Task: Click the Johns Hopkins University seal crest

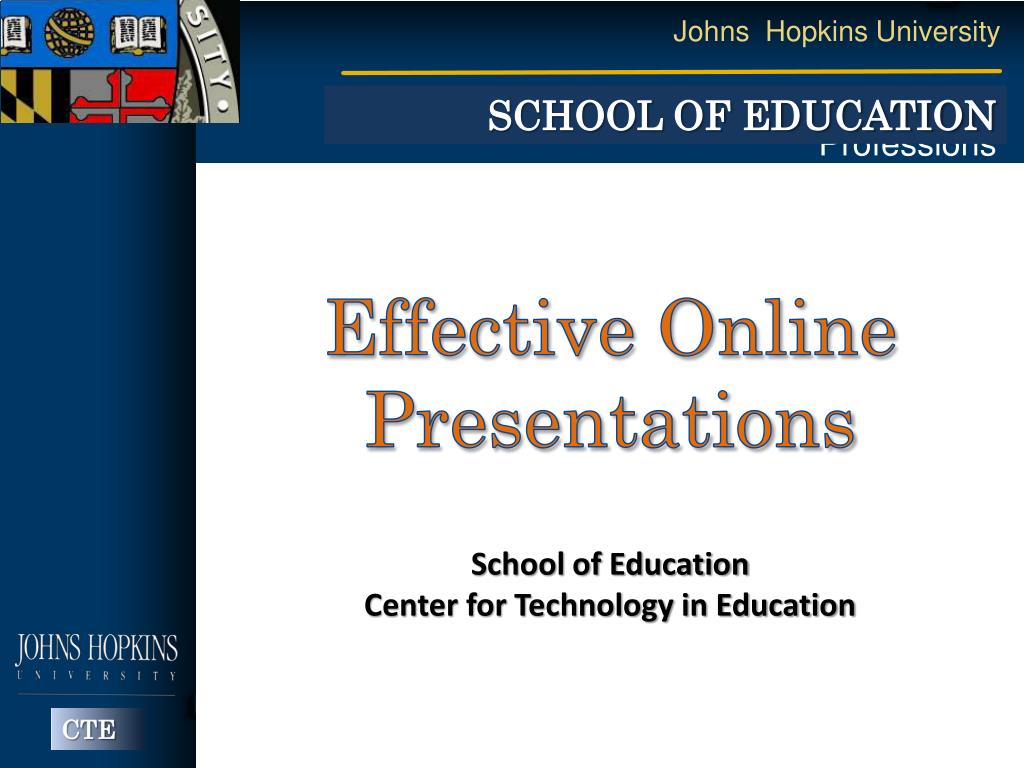Action: point(120,61)
